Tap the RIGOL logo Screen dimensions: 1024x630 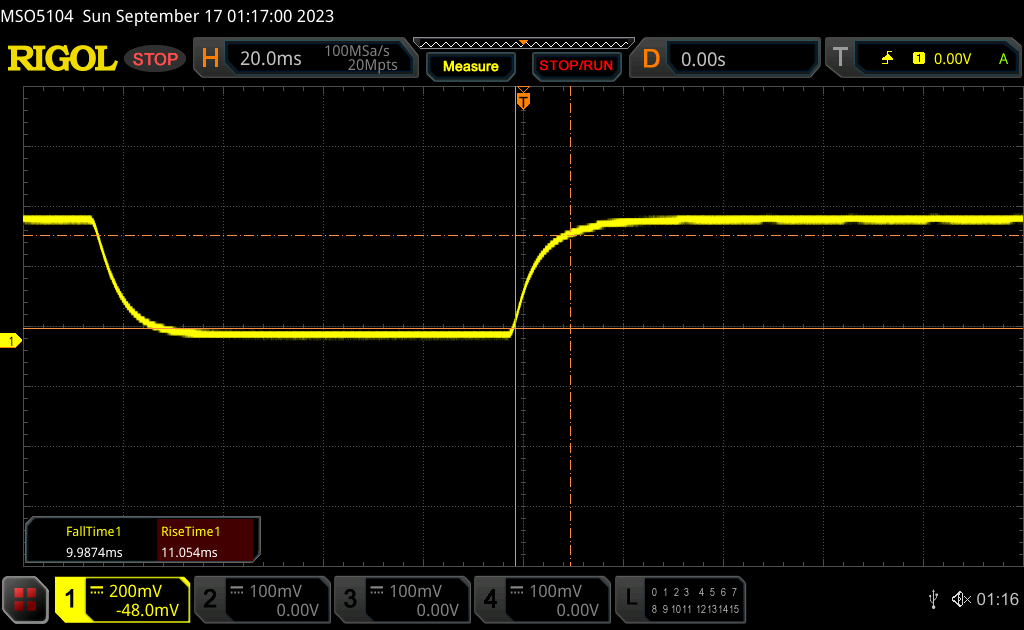tap(62, 59)
